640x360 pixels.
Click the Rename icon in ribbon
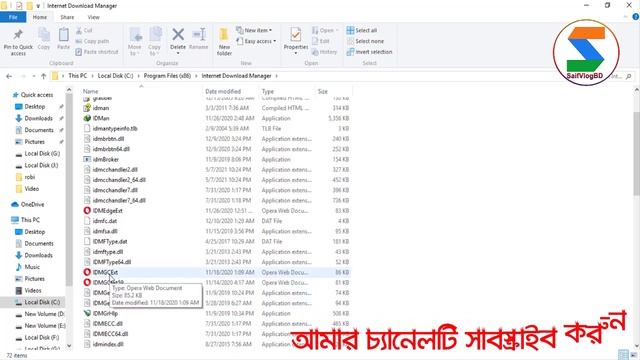click(199, 35)
